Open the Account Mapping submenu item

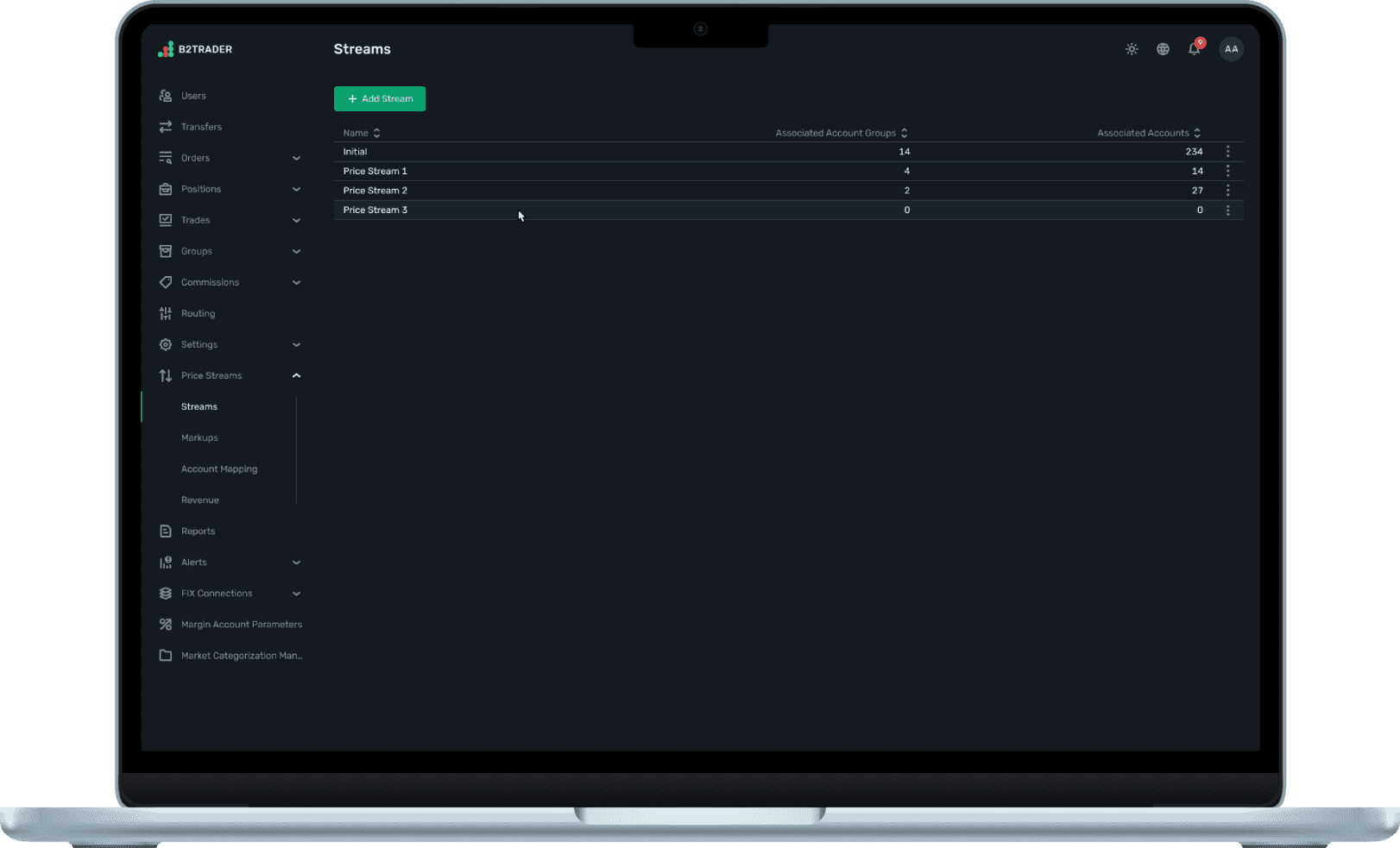click(219, 469)
